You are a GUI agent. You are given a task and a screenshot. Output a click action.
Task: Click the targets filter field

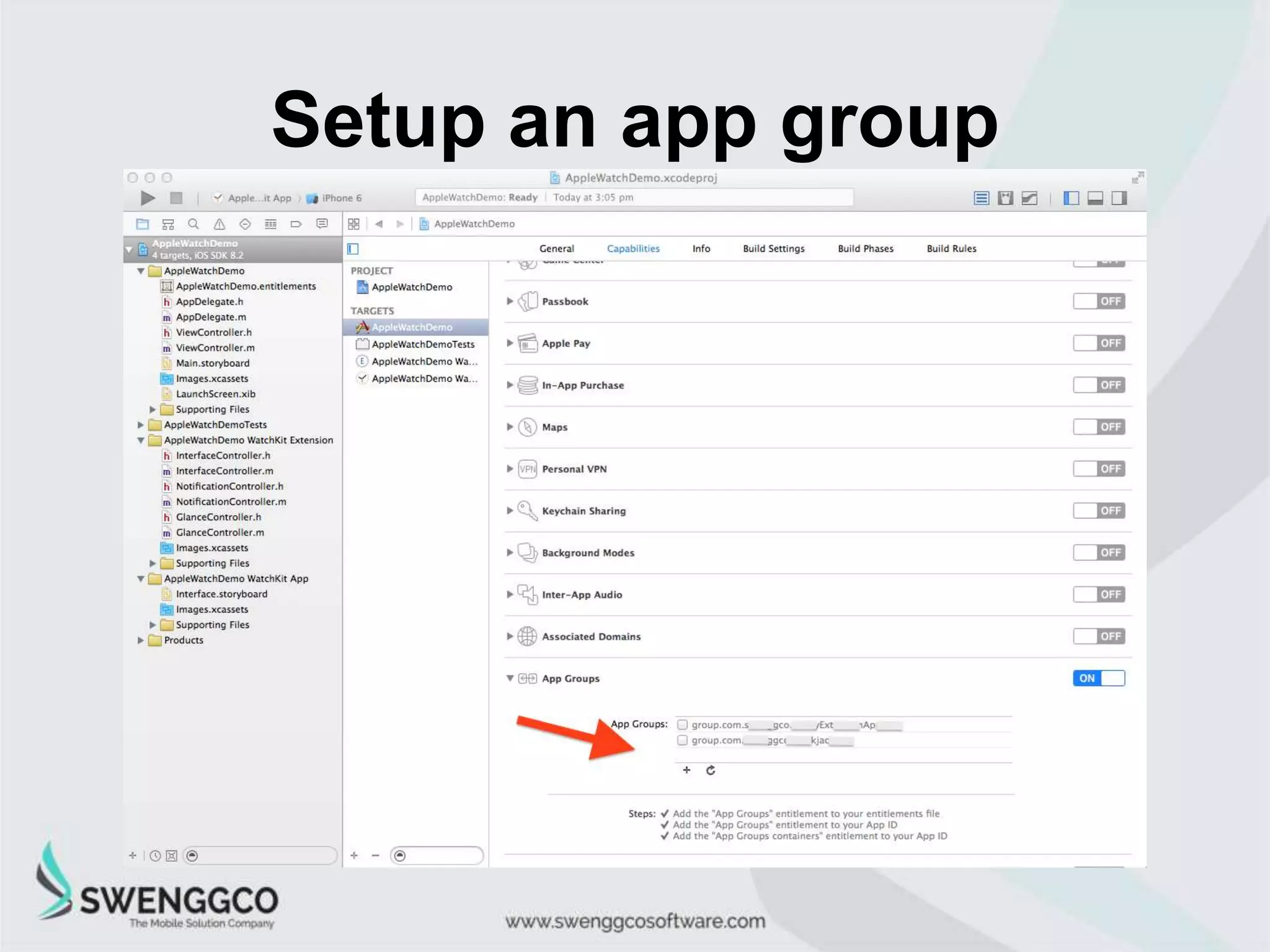click(437, 856)
